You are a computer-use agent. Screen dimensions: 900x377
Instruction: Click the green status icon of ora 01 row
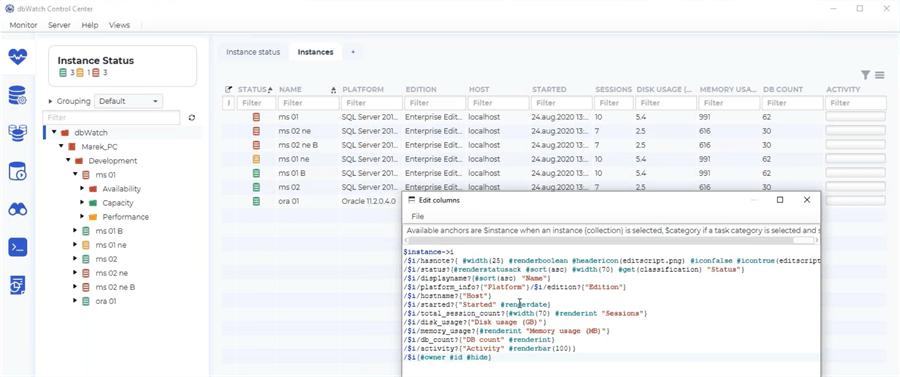coord(257,201)
